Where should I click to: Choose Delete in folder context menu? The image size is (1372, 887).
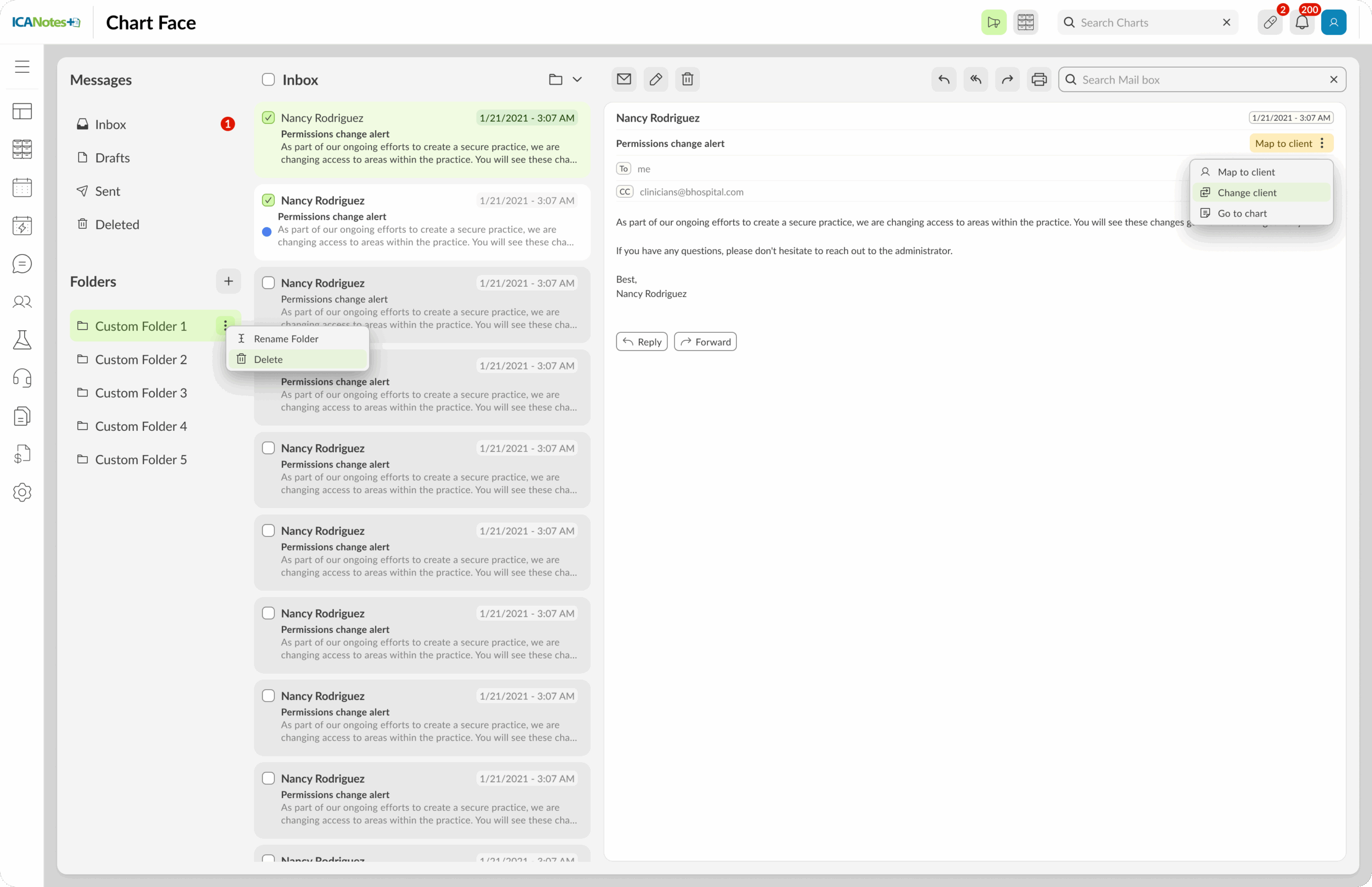(269, 360)
